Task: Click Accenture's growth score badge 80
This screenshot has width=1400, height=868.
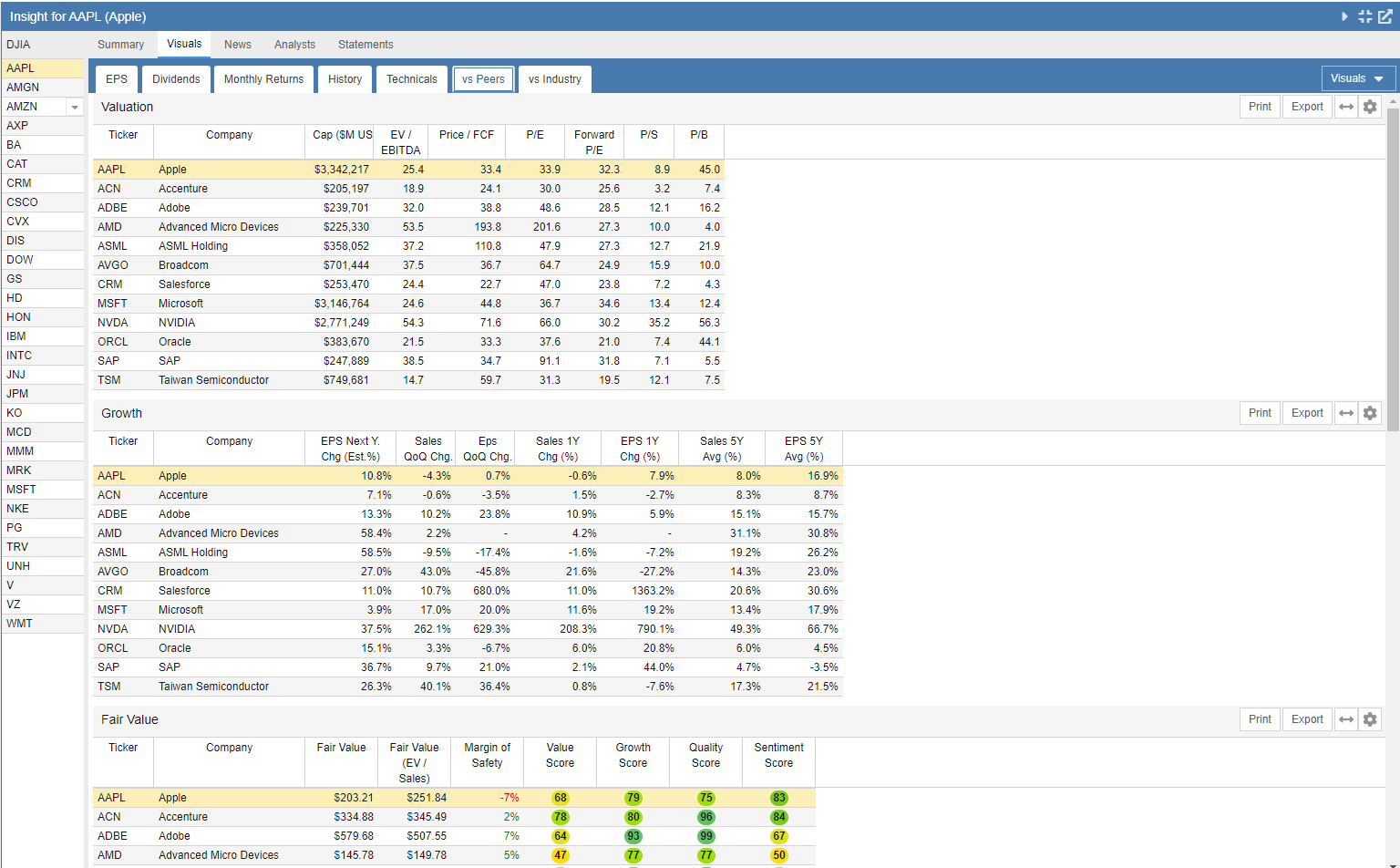Action: point(633,817)
